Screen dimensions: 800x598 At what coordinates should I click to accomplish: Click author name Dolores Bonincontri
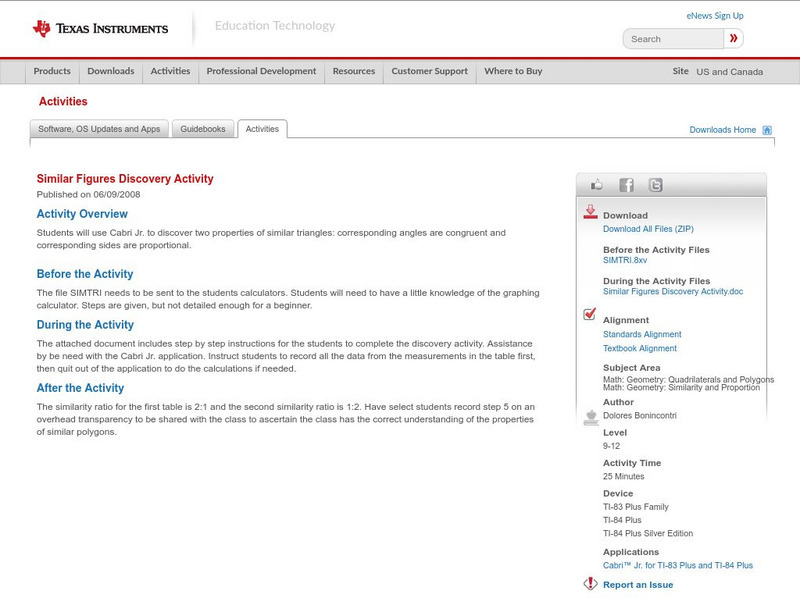[640, 415]
